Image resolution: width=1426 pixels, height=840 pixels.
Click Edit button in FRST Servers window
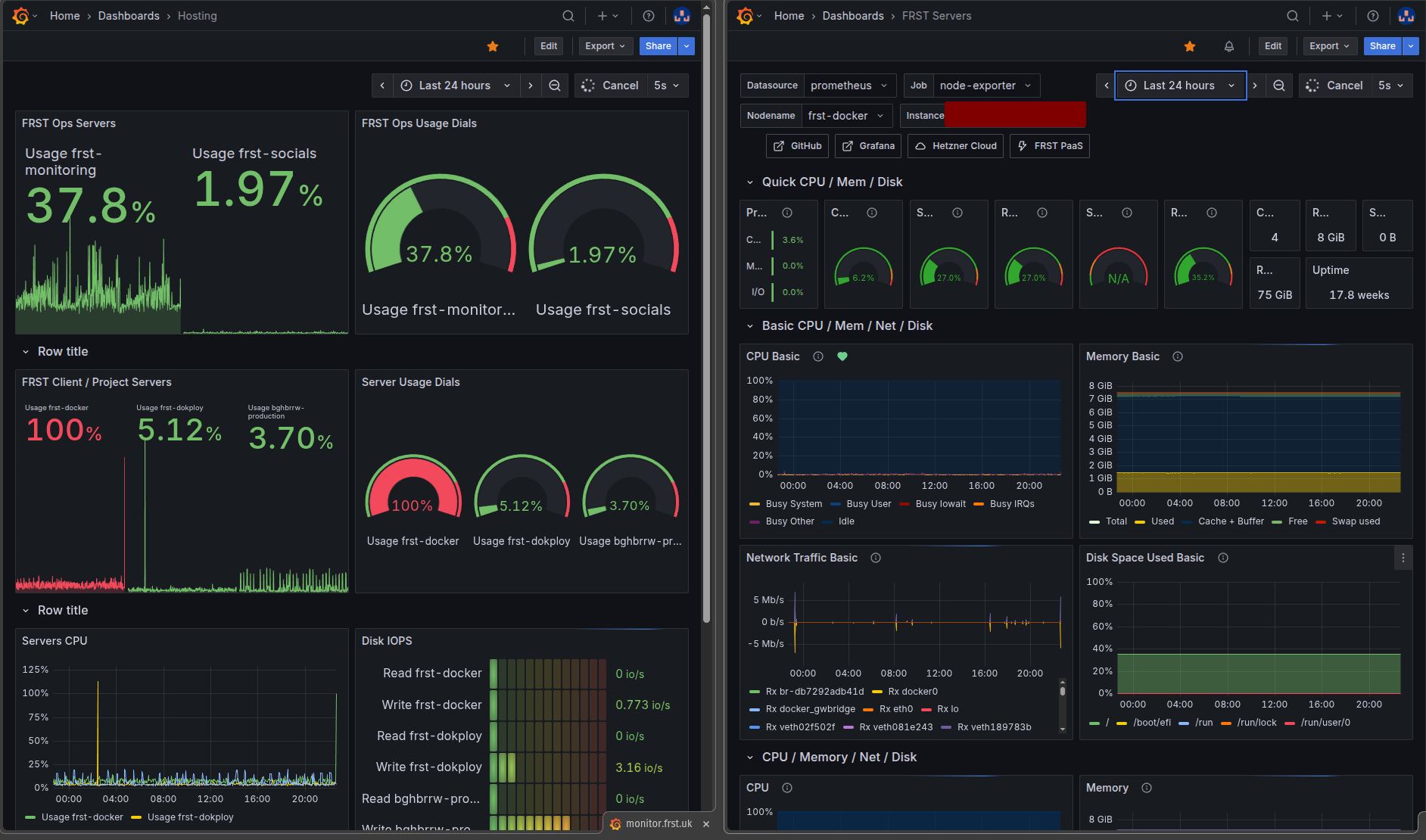coord(1273,46)
